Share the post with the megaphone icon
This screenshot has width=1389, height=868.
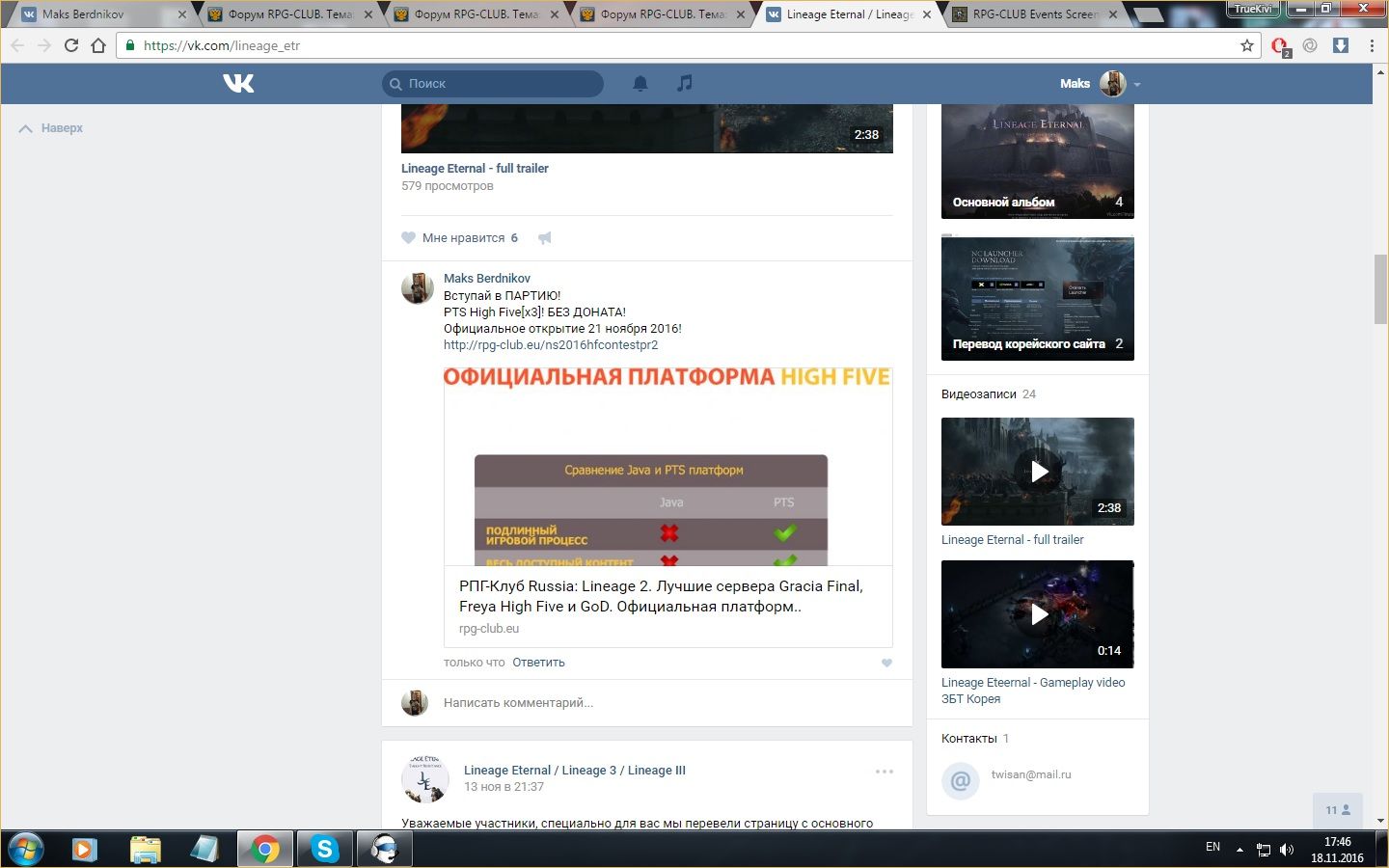pos(545,238)
